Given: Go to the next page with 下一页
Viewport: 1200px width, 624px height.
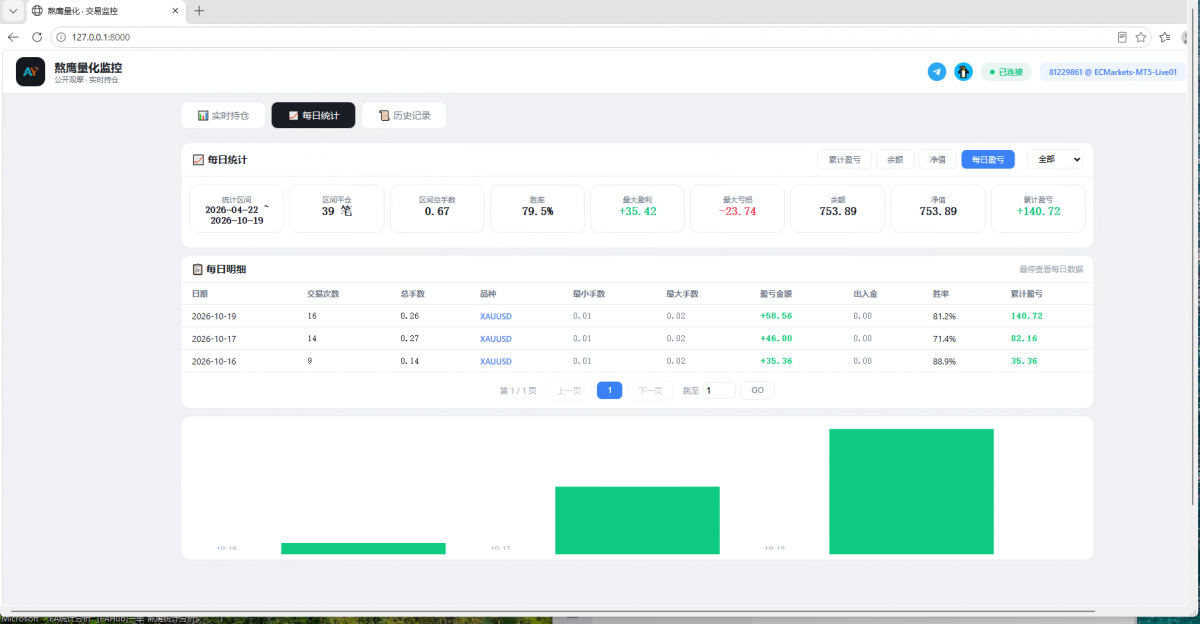Looking at the screenshot, I should (650, 391).
